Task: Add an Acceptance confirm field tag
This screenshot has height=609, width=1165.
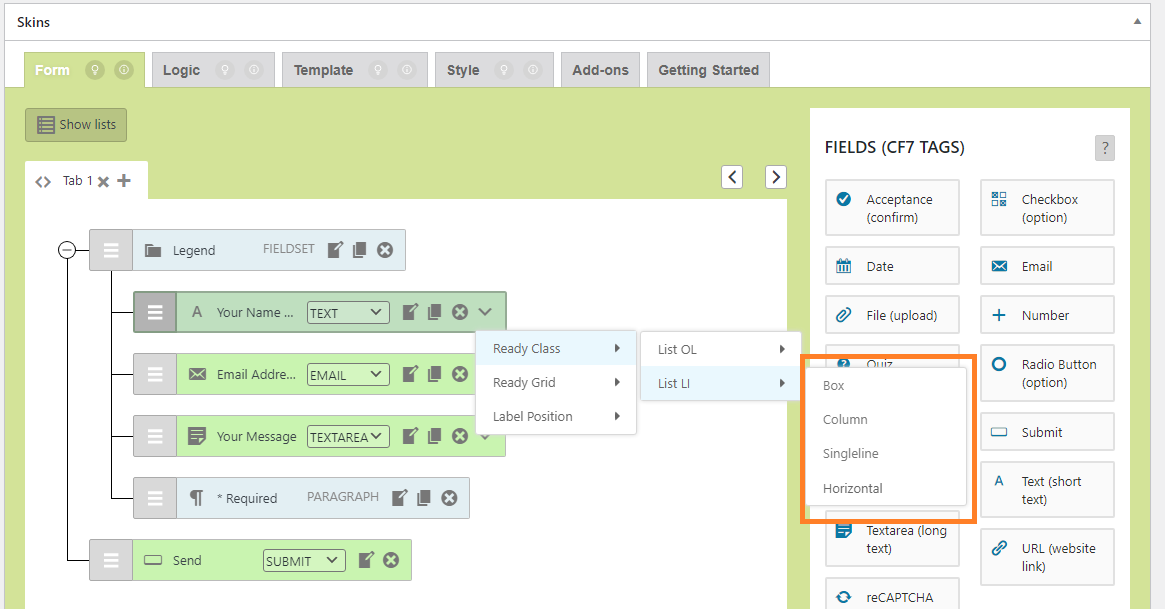Action: (x=892, y=208)
